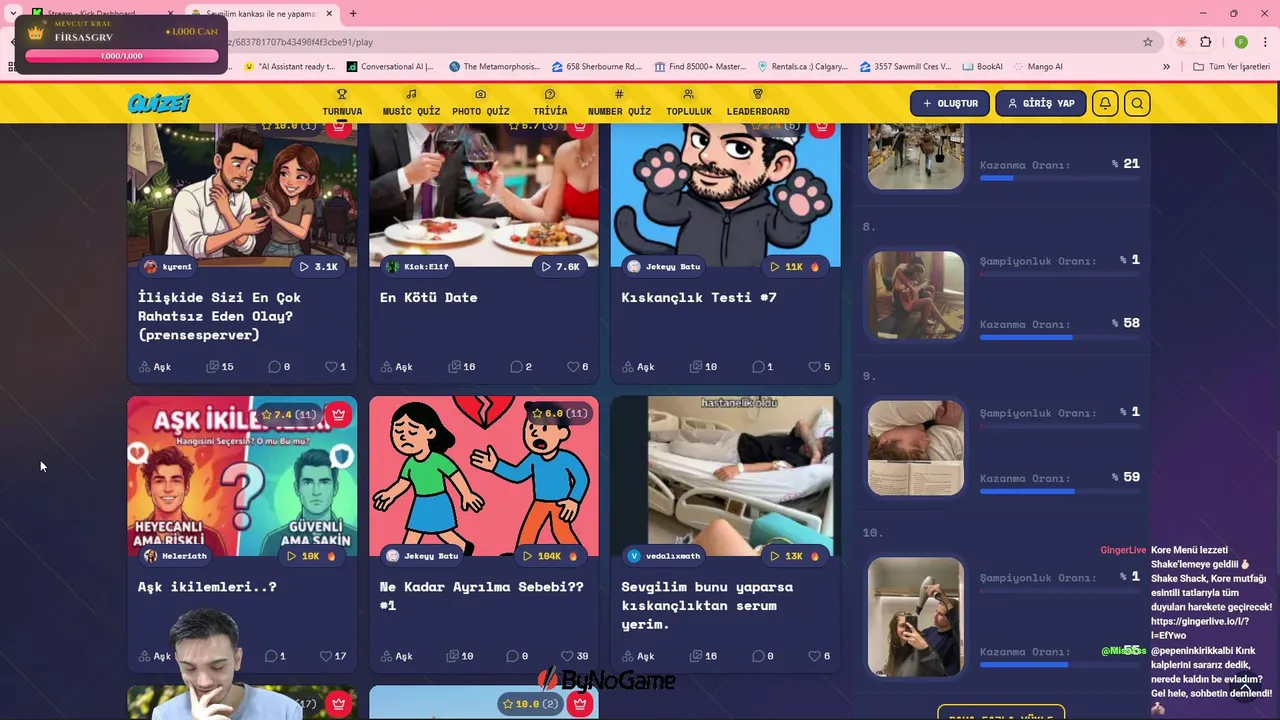Click the rank 10 mirror selfie image
Screen dimensions: 1280x720
tap(916, 617)
